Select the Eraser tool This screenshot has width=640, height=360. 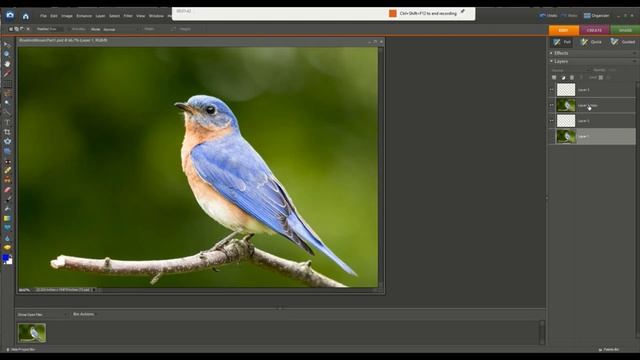click(7, 190)
